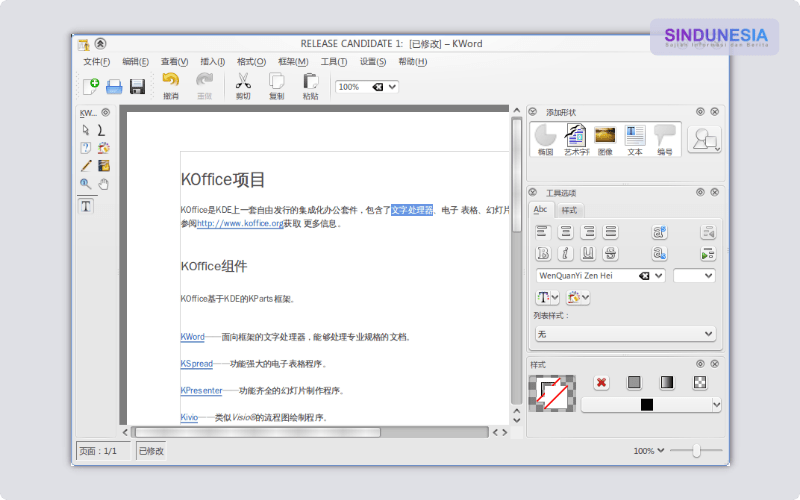Select the colorful paint tool in the toolbox
This screenshot has height=500, width=800.
click(104, 148)
